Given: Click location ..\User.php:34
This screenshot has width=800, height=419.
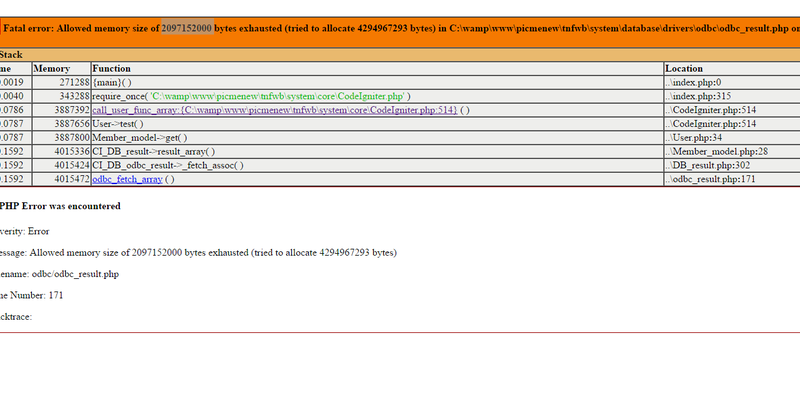Looking at the screenshot, I should pos(693,137).
